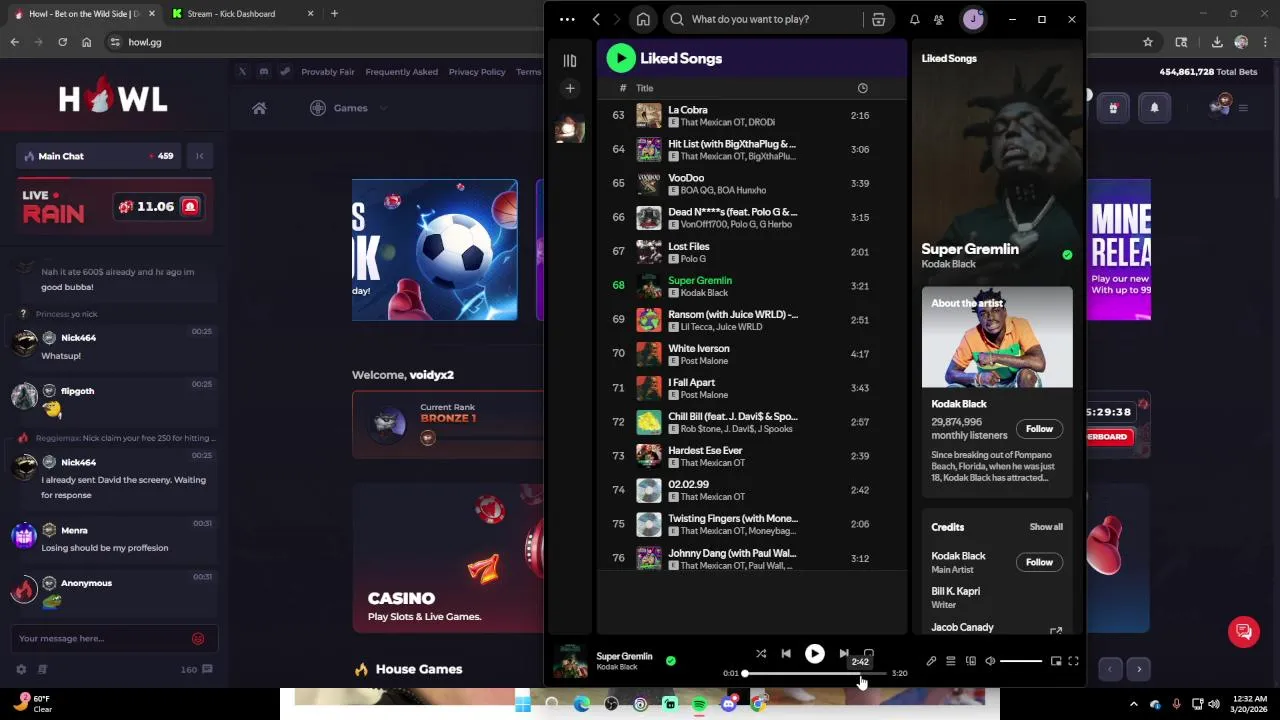The image size is (1280, 720).
Task: Bookmark this page with the star icon
Action: coord(1148,42)
